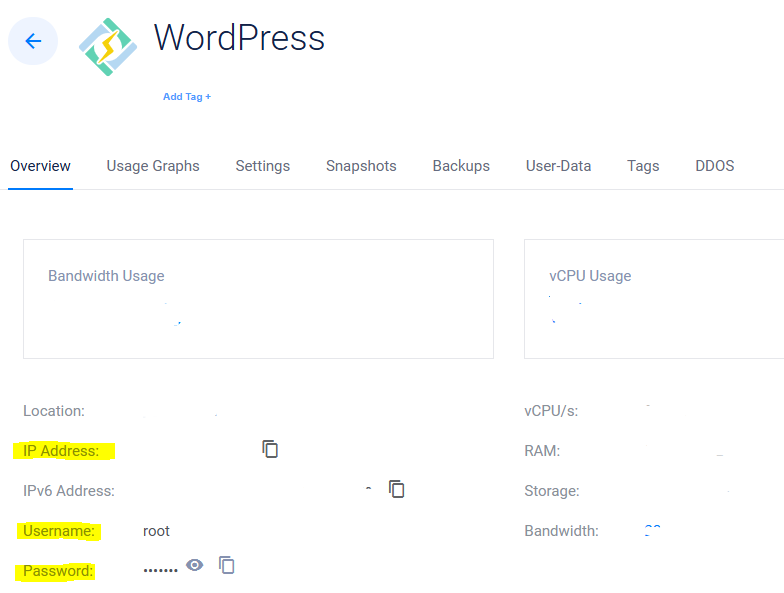Click the IPv6 Address label
The image size is (784, 593).
(69, 490)
